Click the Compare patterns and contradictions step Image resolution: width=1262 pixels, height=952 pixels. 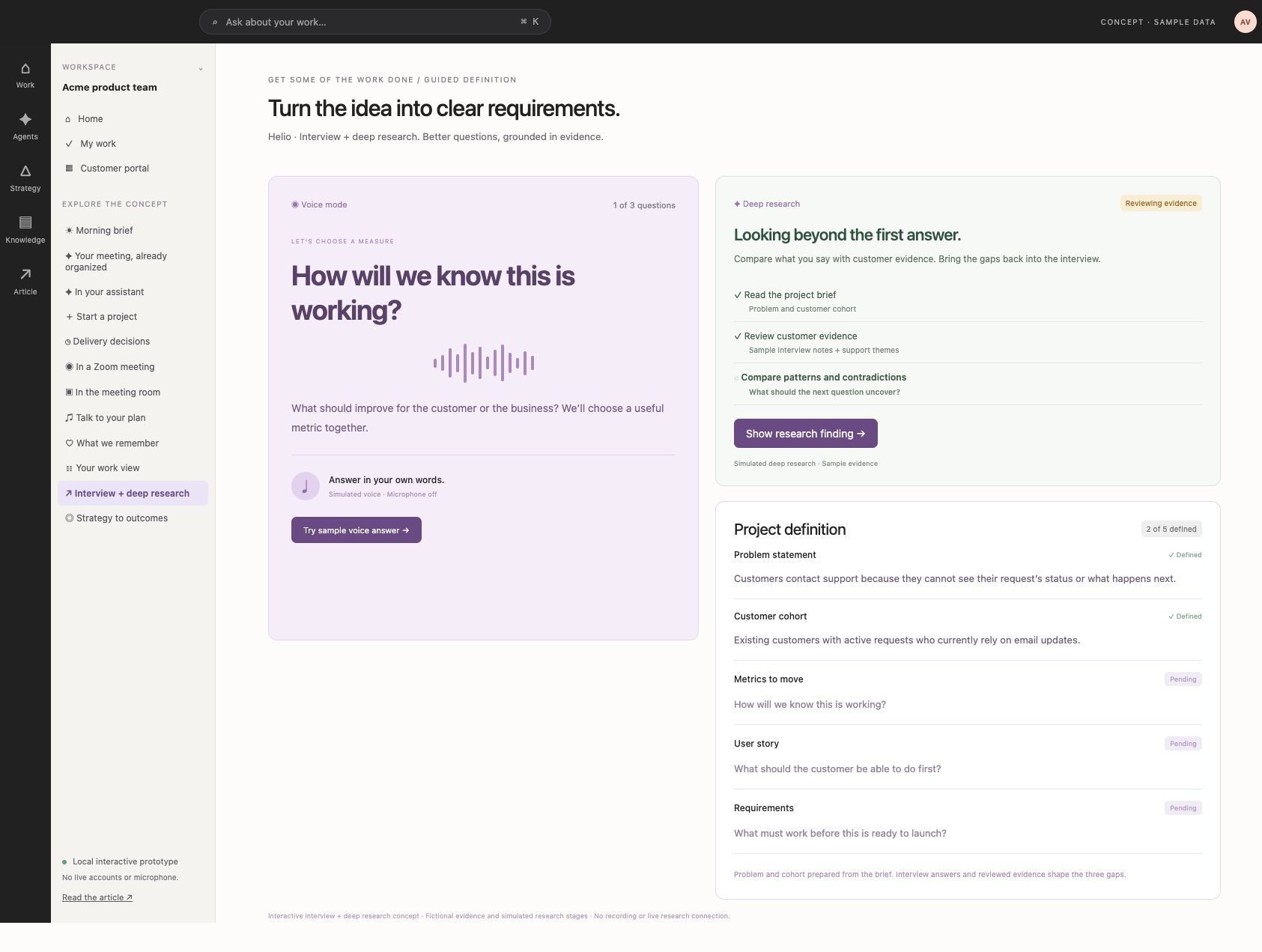click(x=968, y=384)
